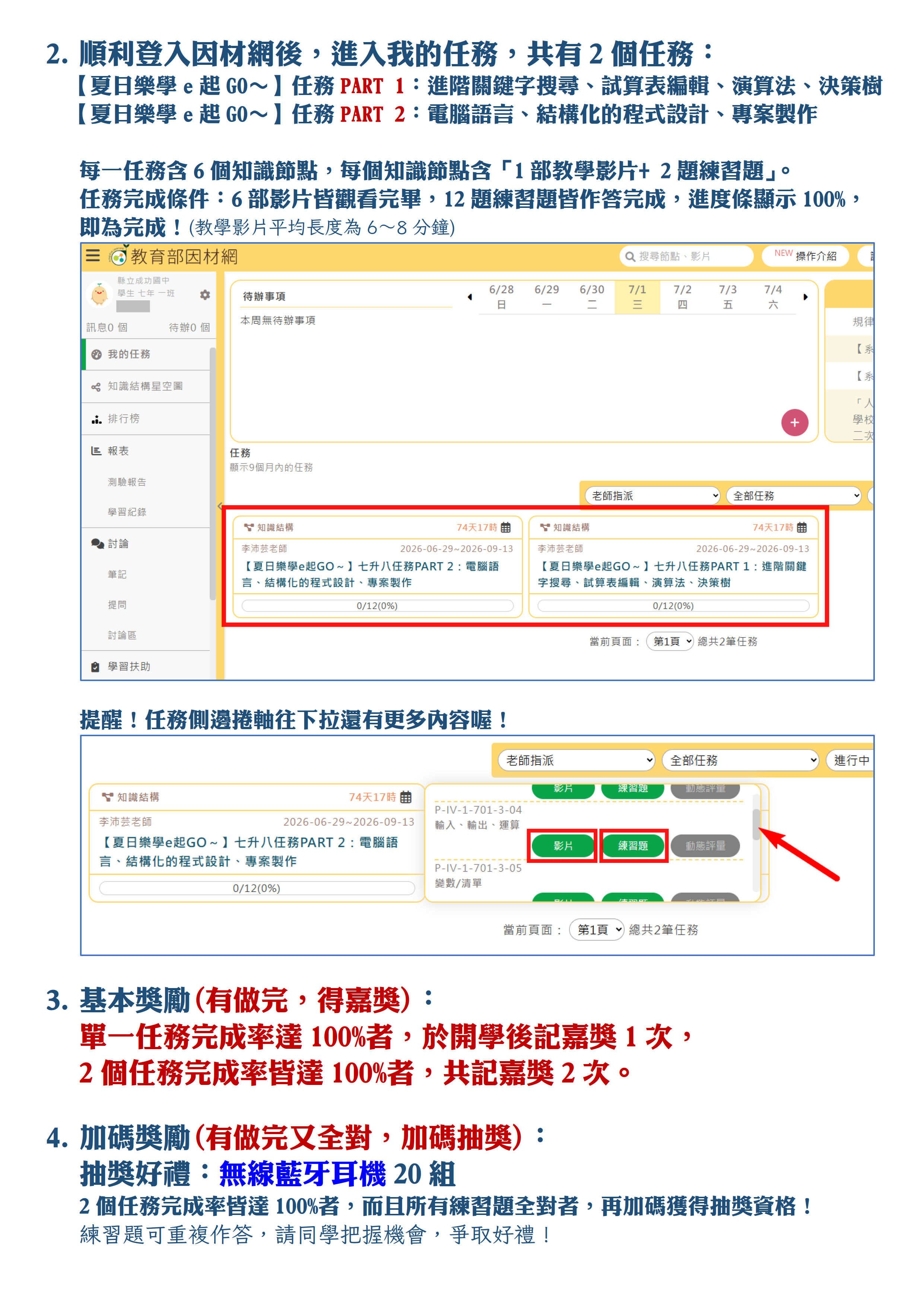Click the sidebar vertical scrollbar
The height and width of the screenshot is (1307, 924).
(213, 474)
